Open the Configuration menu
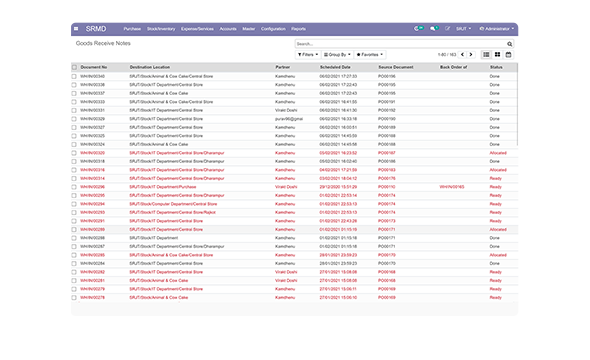 [x=273, y=29]
